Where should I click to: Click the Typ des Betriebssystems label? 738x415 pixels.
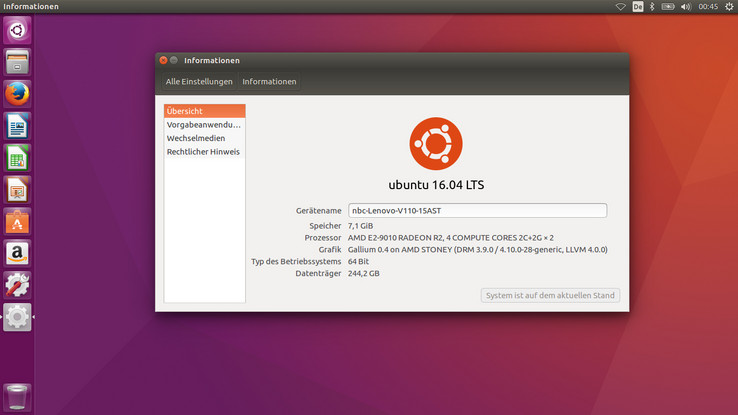pos(296,262)
